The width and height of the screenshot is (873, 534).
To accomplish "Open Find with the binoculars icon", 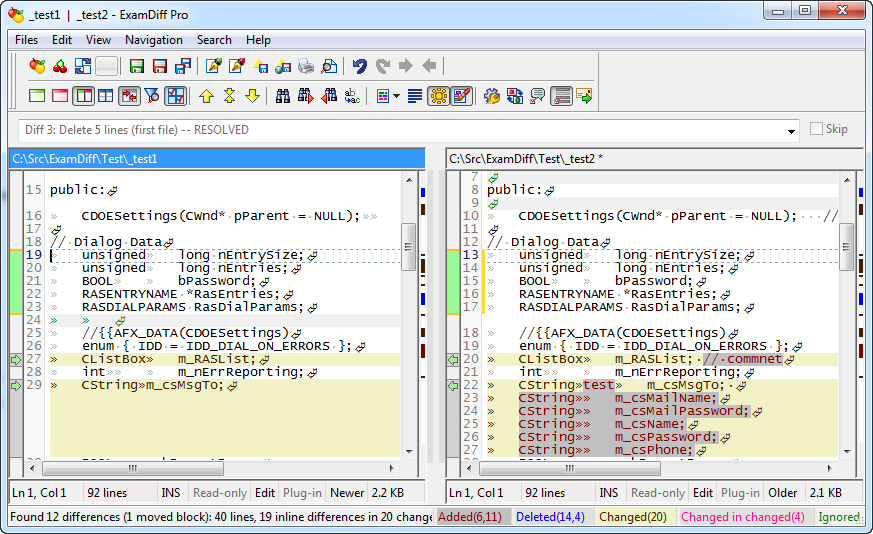I will tap(283, 96).
